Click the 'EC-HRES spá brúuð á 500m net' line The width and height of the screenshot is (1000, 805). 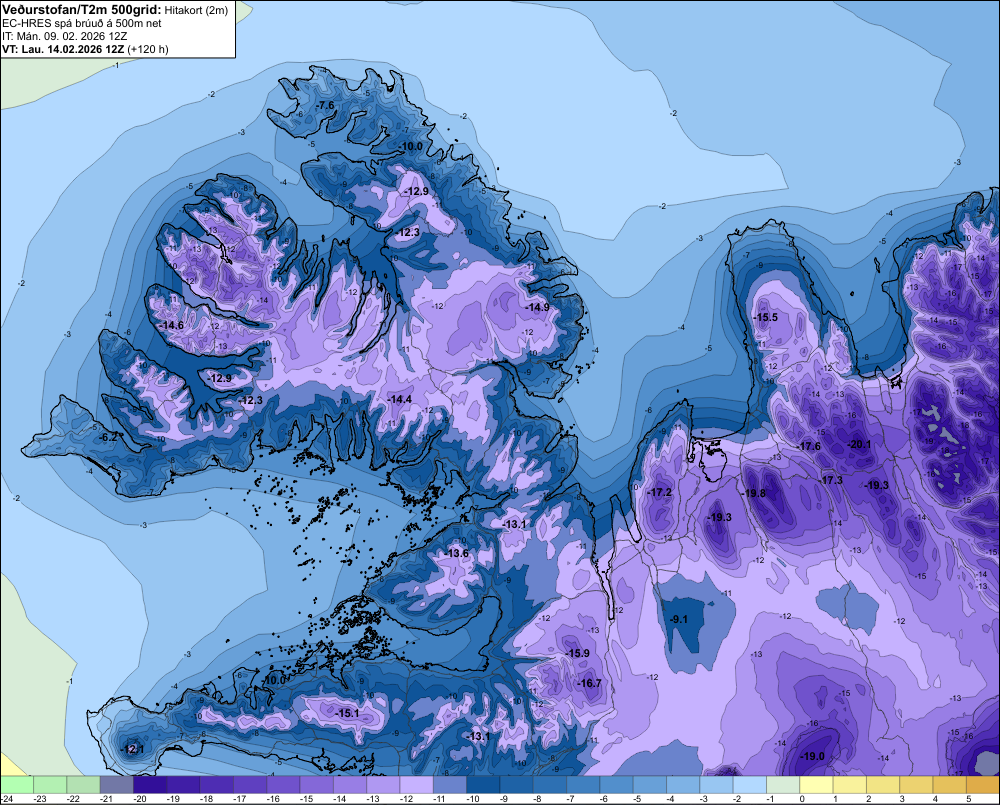click(x=82, y=23)
